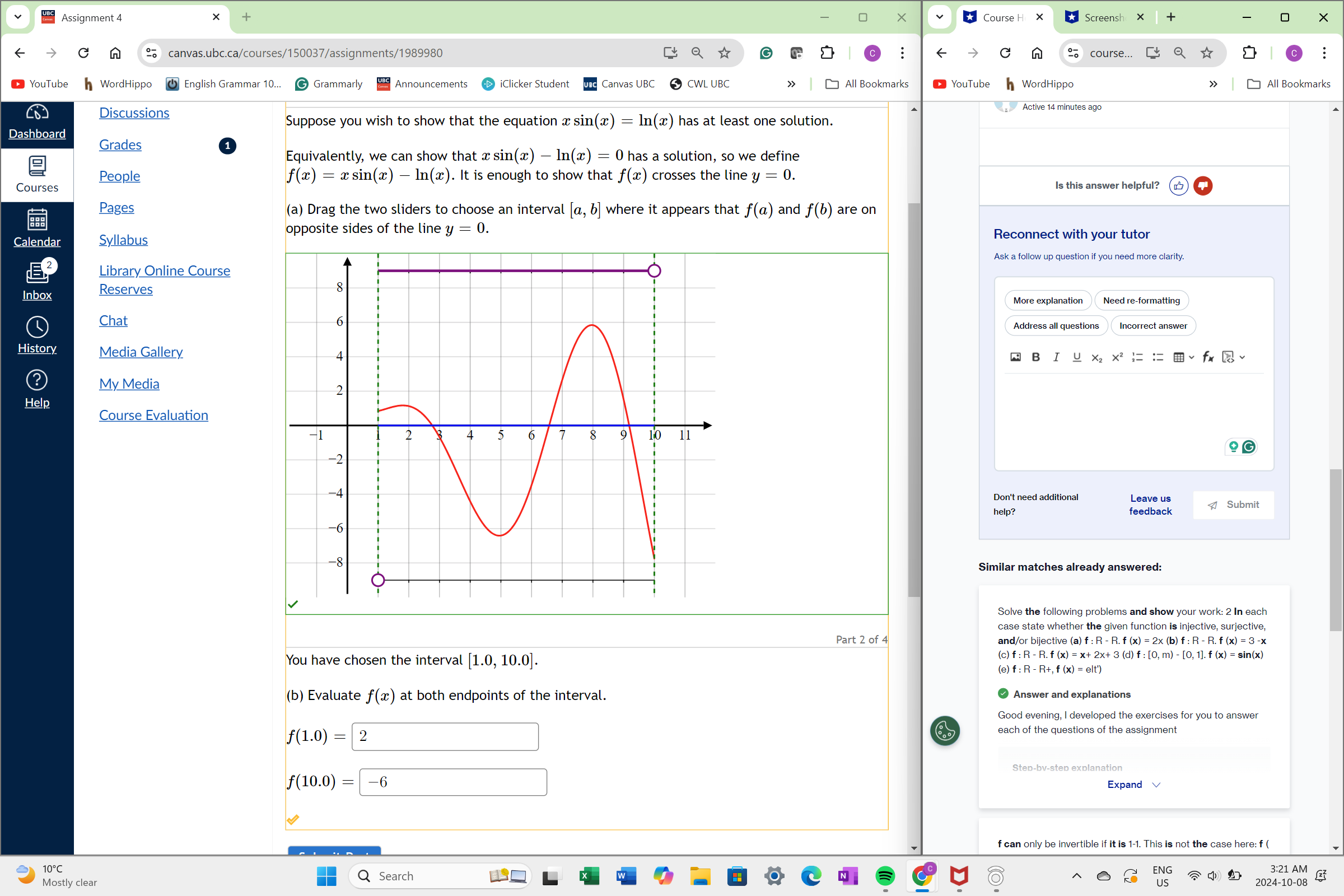
Task: Toggle bold formatting in tutor editor
Action: pyautogui.click(x=1035, y=357)
